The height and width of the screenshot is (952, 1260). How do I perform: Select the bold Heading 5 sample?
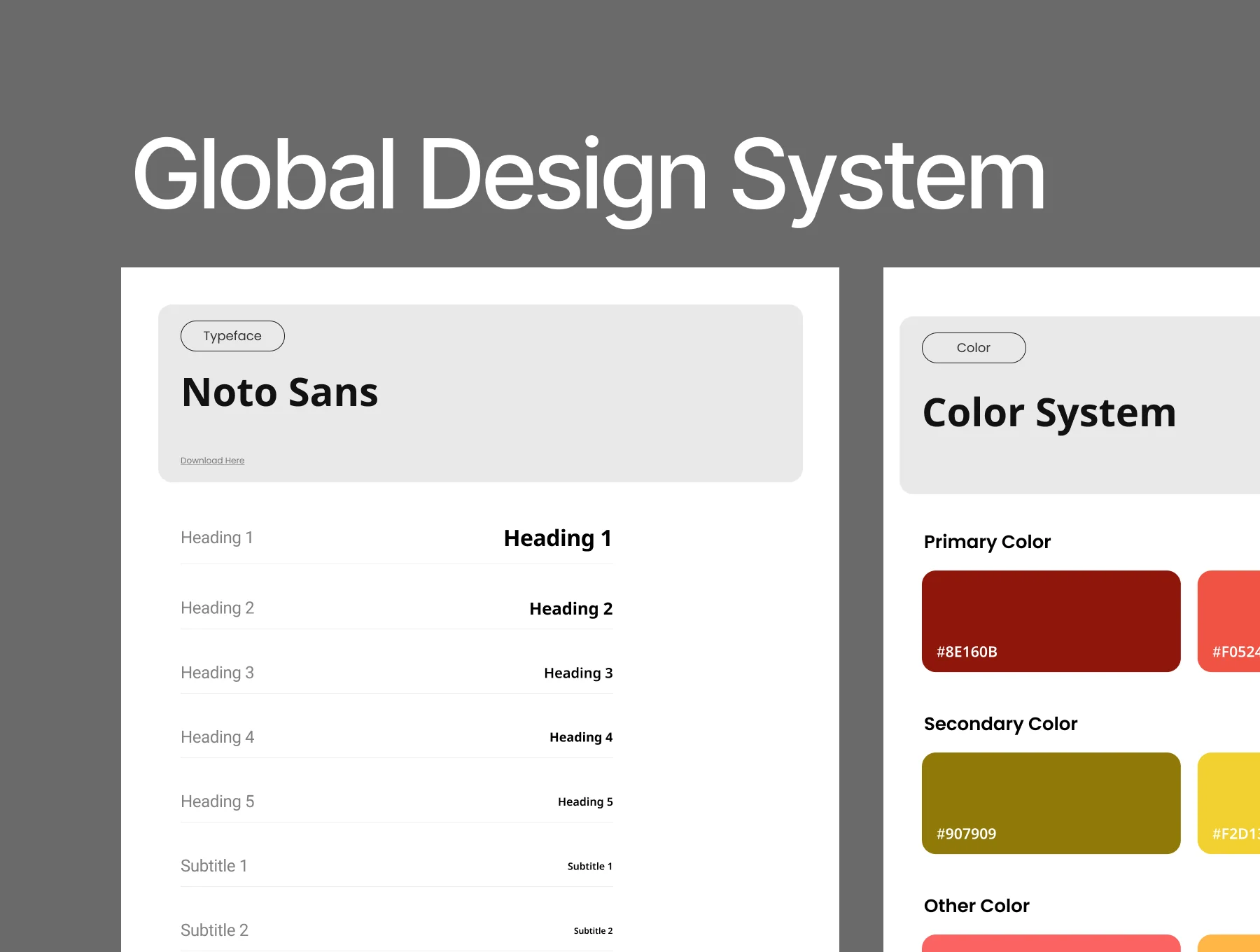click(585, 802)
